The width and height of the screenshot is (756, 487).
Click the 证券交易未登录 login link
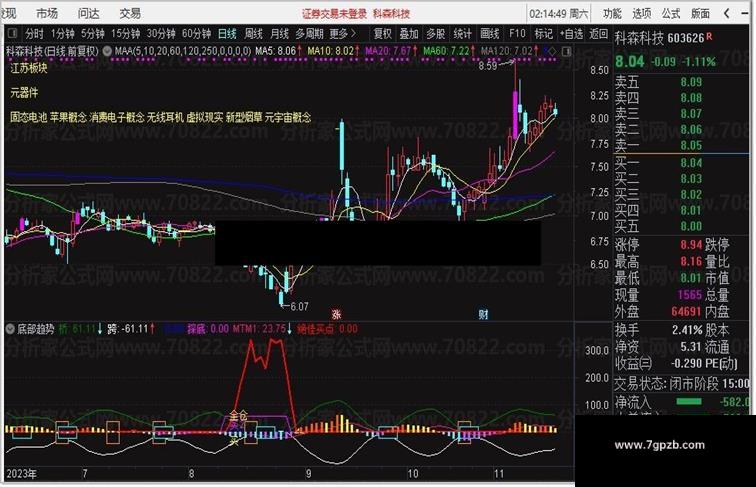coord(334,14)
